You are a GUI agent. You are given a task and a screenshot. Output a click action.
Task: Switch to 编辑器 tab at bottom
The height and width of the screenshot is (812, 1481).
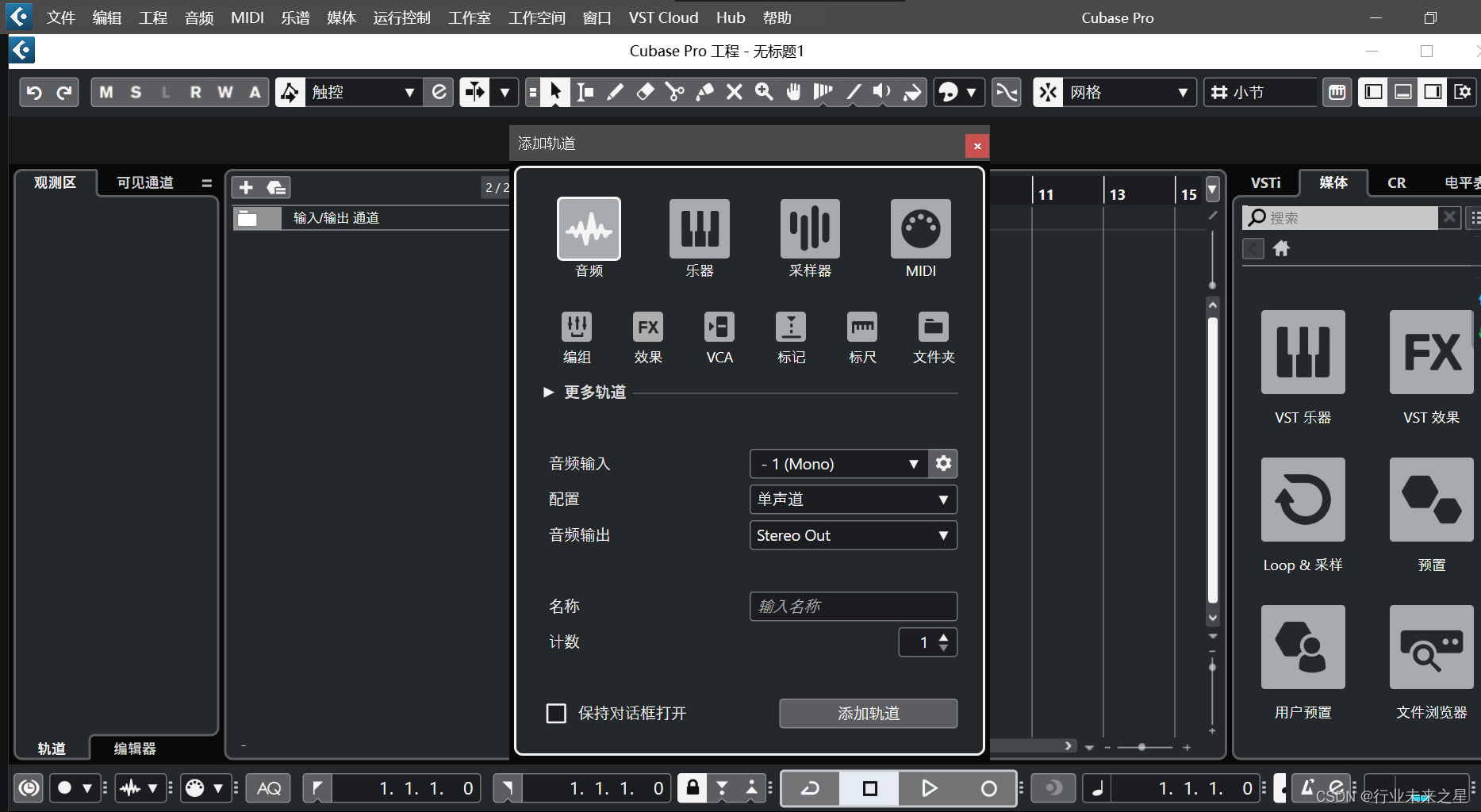(135, 748)
